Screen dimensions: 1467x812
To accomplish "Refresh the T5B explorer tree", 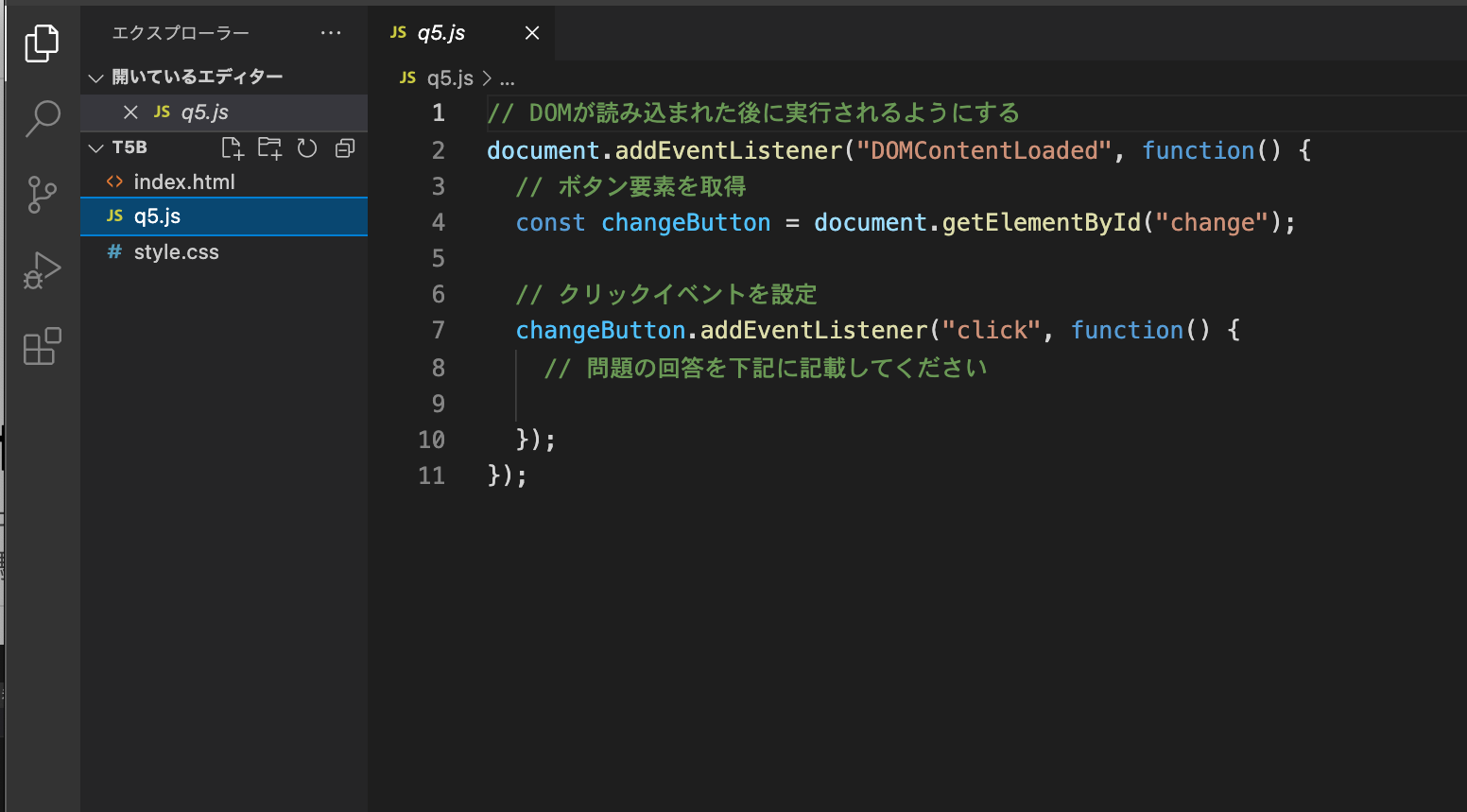I will coord(307,147).
